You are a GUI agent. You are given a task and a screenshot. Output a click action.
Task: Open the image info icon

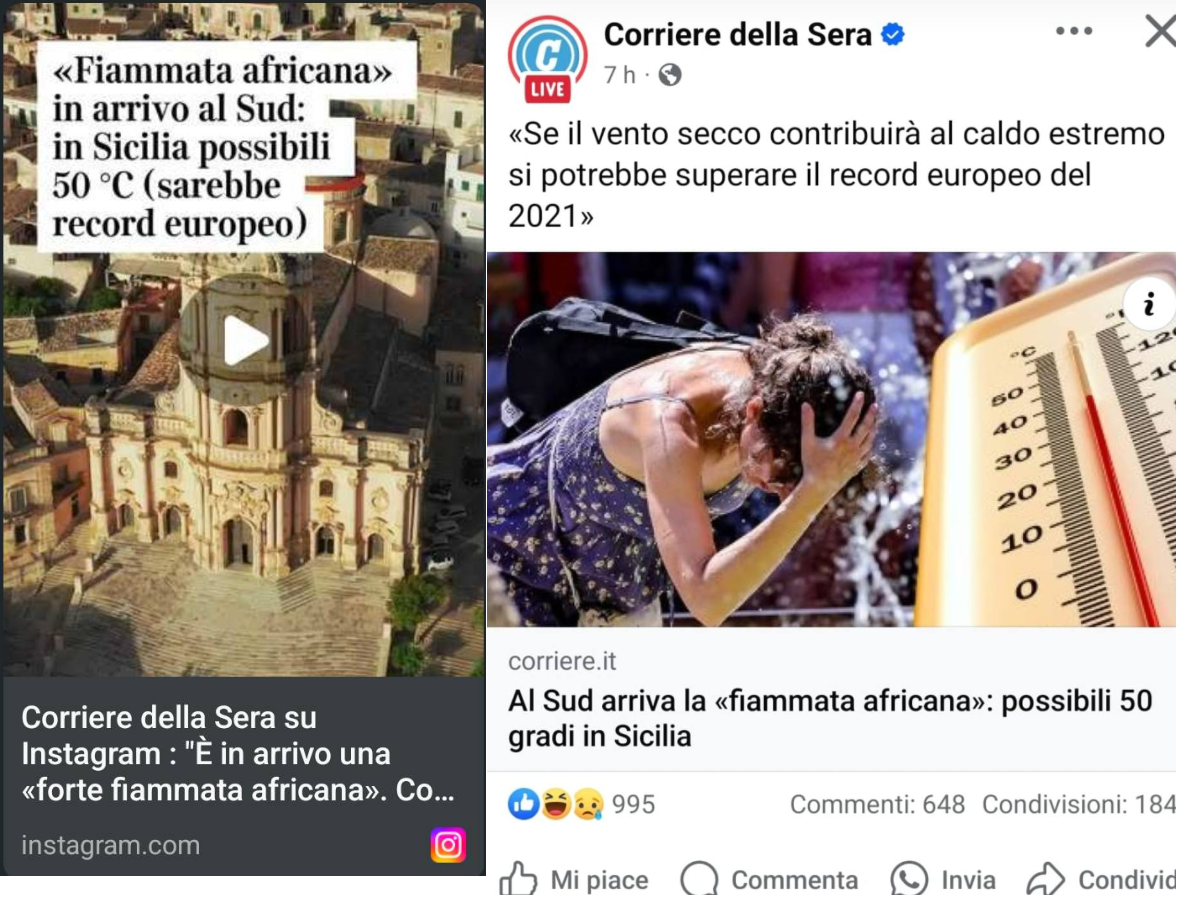point(1149,304)
